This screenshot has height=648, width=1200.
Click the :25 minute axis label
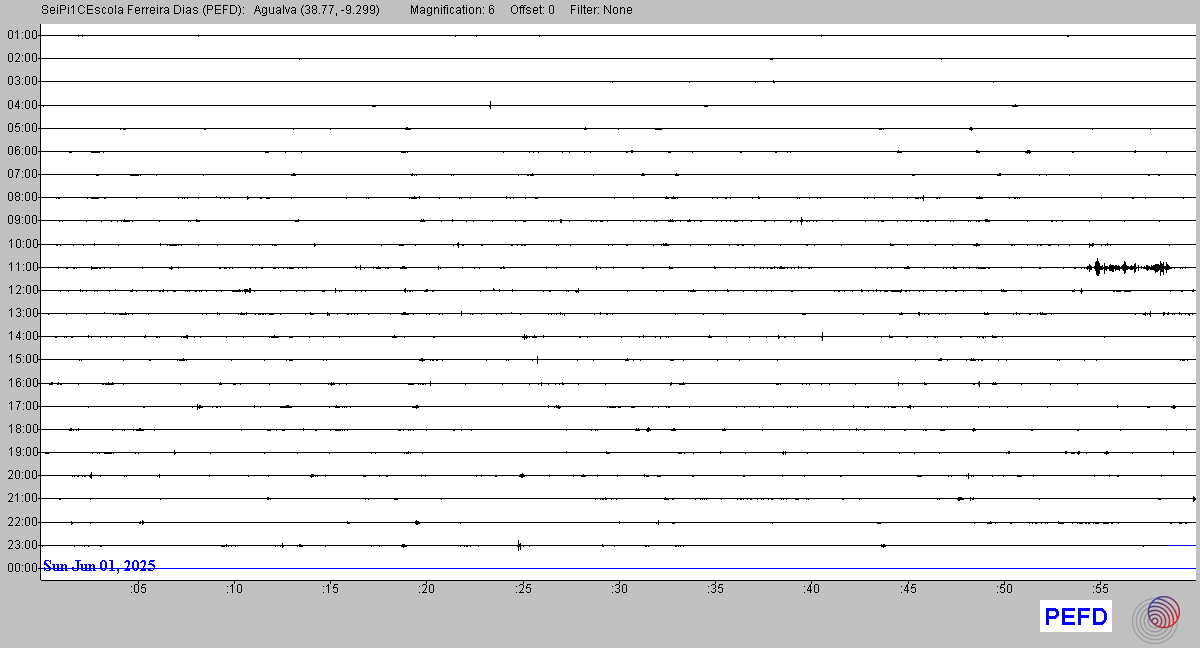(x=523, y=589)
